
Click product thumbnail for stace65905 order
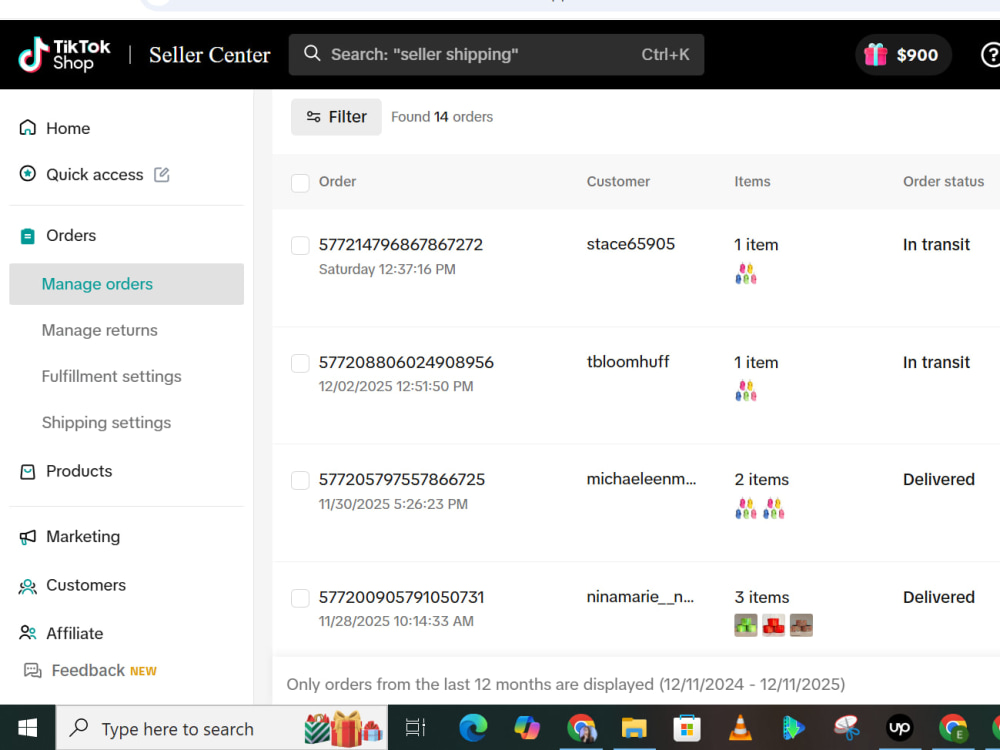(746, 274)
